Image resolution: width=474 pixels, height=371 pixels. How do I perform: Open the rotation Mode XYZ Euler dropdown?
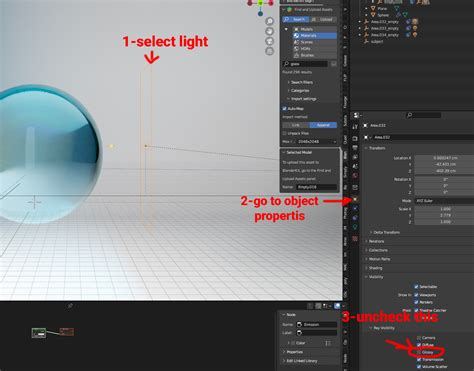point(444,201)
